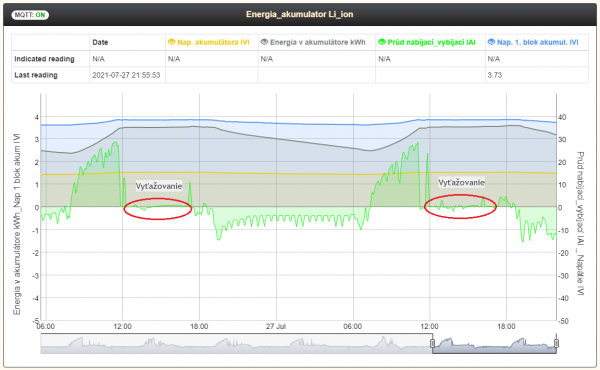The width and height of the screenshot is (600, 370).
Task: Click the Date column header
Action: click(100, 42)
